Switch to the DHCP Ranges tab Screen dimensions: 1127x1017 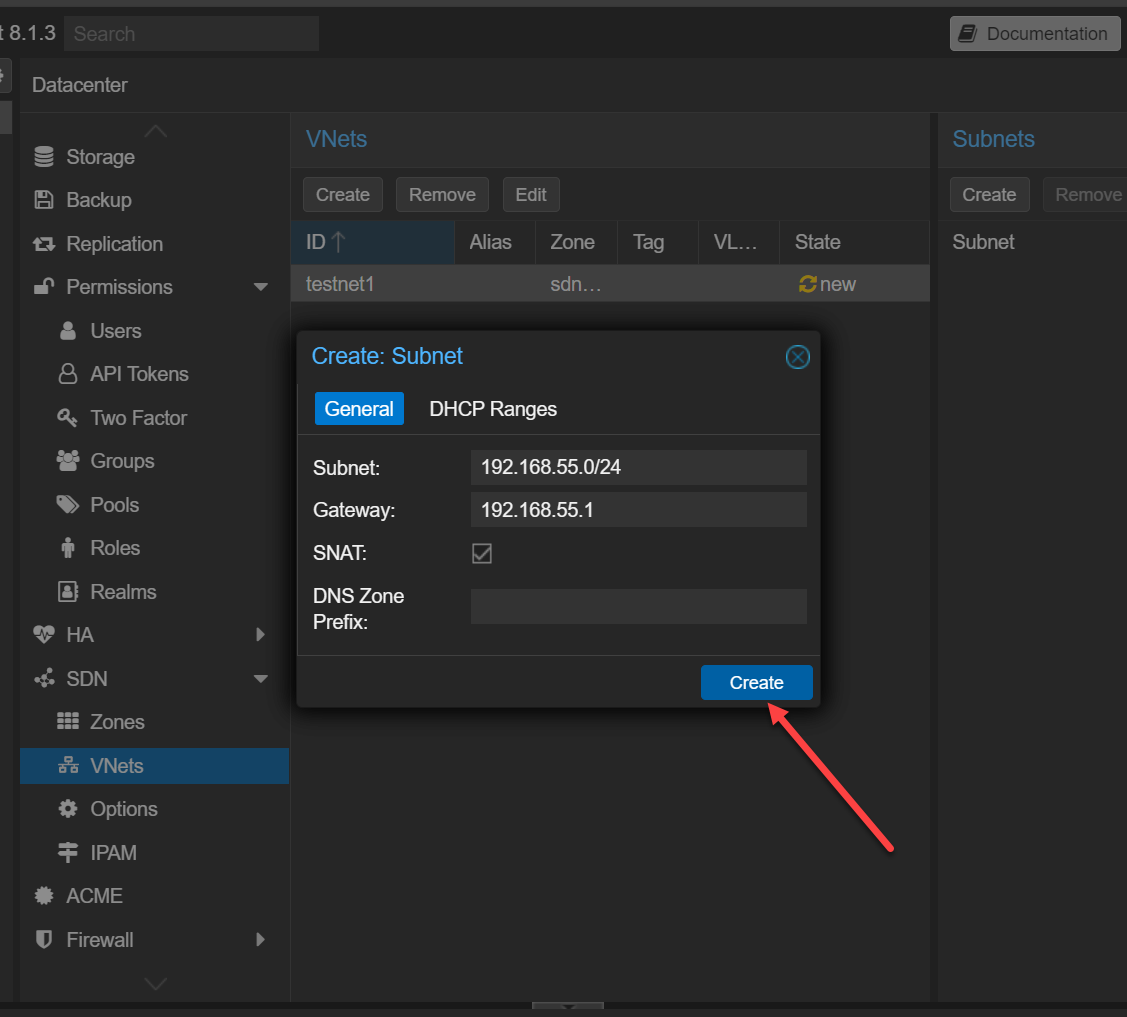pos(493,409)
